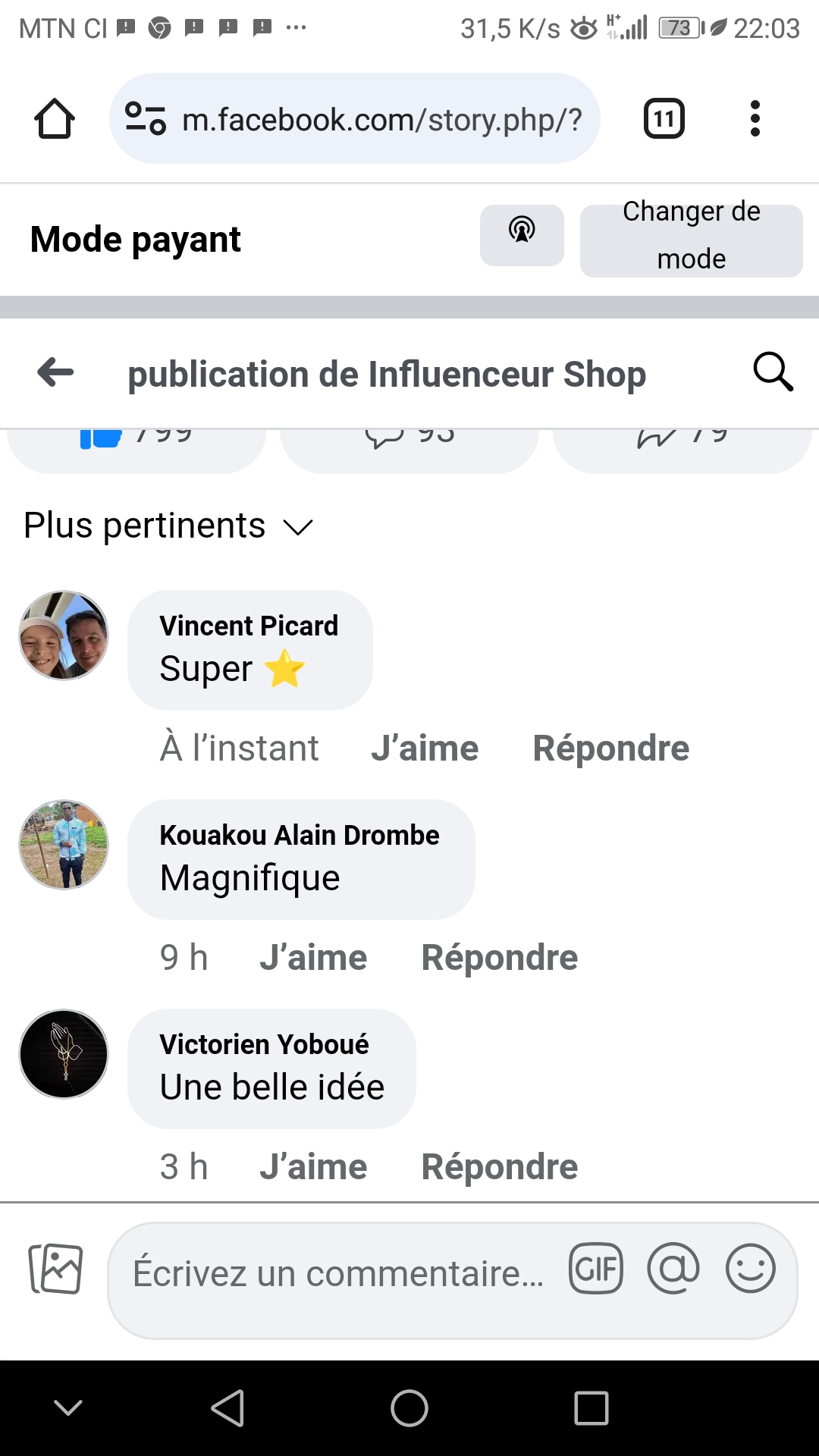The height and width of the screenshot is (1456, 819).
Task: Open Chrome's three-dot overflow menu
Action: pos(755,119)
